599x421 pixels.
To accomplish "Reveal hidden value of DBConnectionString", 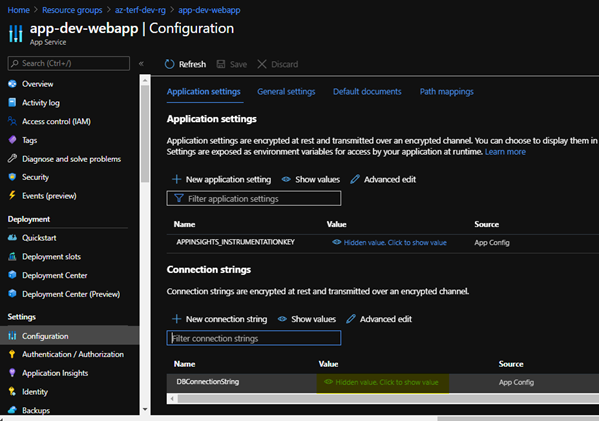I will (x=381, y=382).
